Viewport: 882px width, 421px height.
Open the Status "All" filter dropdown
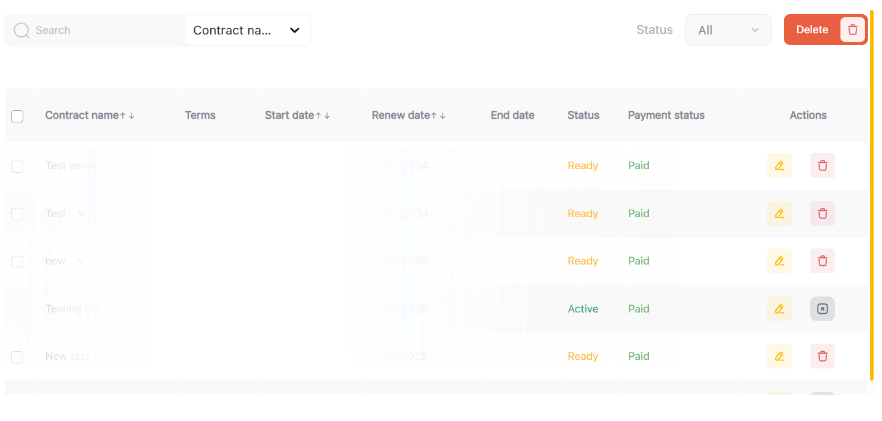(x=728, y=30)
